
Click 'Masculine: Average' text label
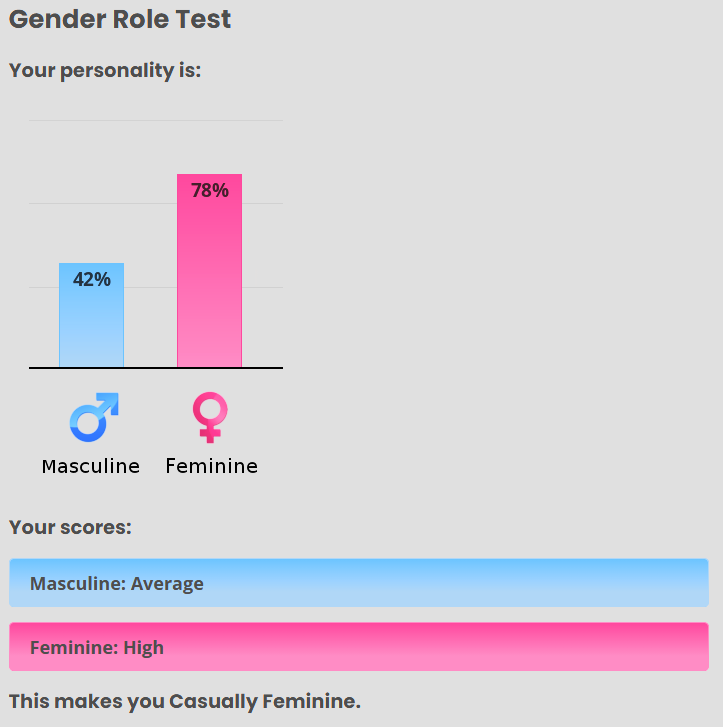click(x=117, y=583)
